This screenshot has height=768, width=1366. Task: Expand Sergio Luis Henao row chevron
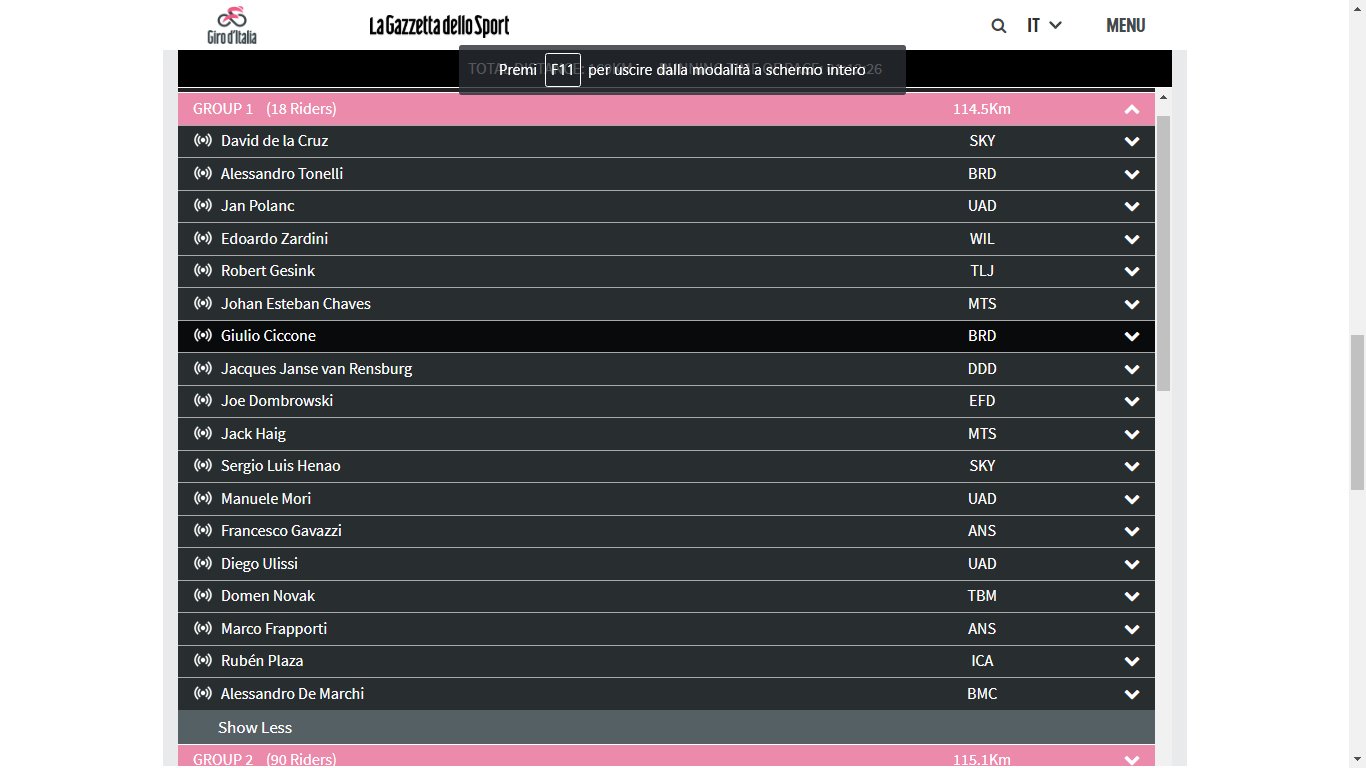coord(1131,466)
